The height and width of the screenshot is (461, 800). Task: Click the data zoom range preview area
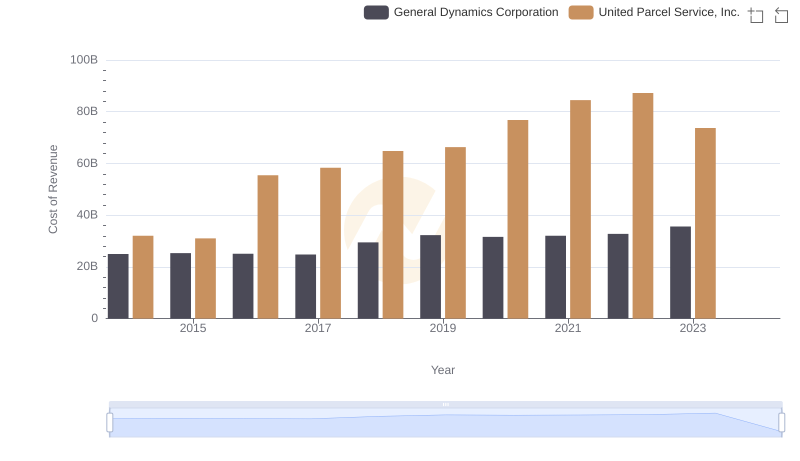[x=445, y=423]
